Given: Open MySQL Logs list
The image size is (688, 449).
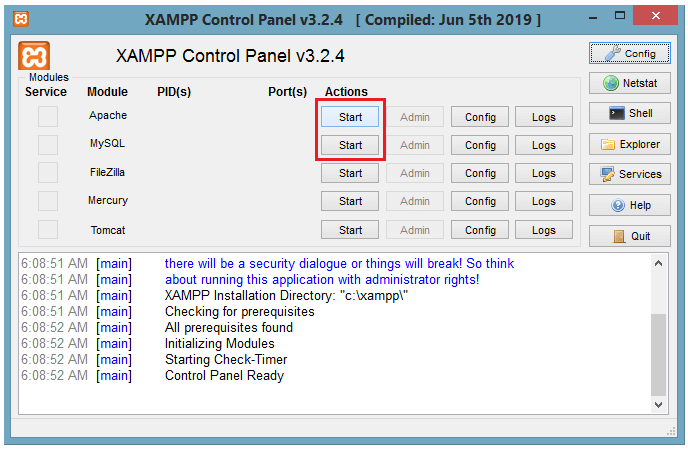Looking at the screenshot, I should point(544,145).
